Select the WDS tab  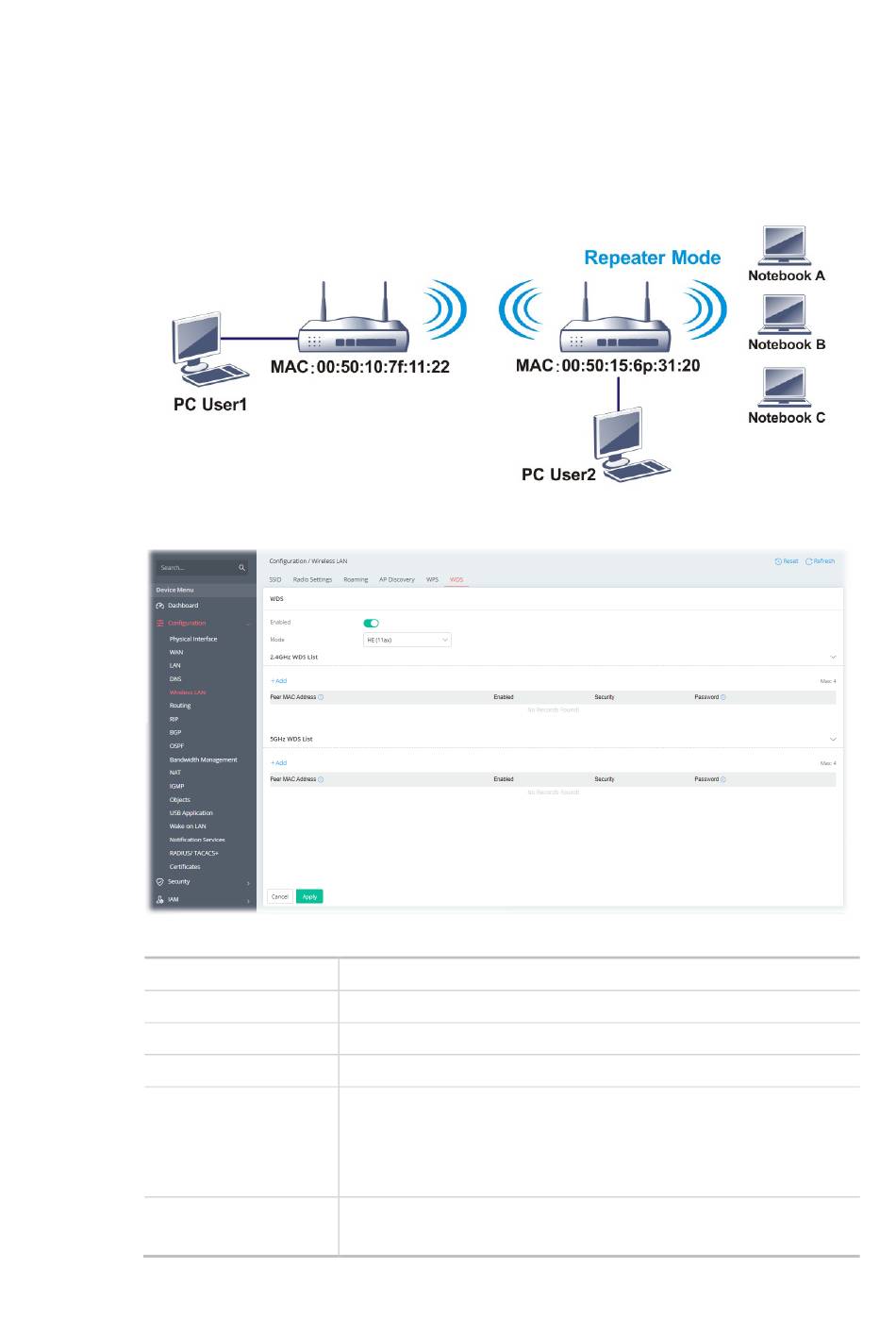tap(456, 579)
